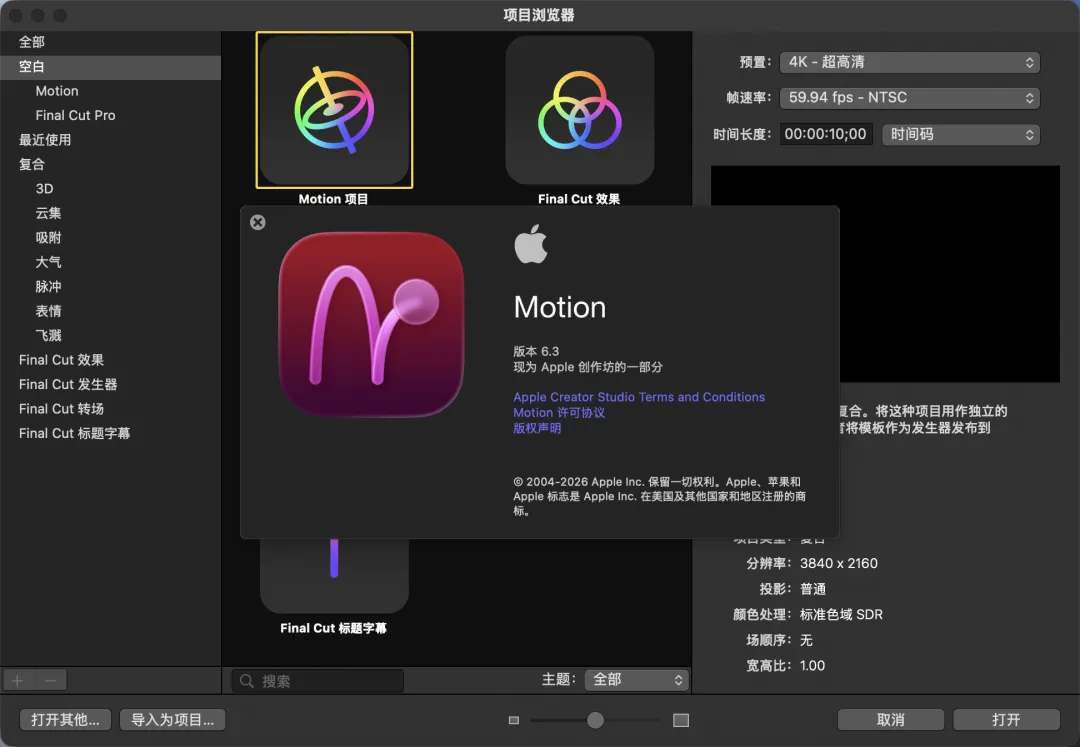Screen dimensions: 1080x747
Task: Open the Motion 许可协议 link
Action: (559, 412)
